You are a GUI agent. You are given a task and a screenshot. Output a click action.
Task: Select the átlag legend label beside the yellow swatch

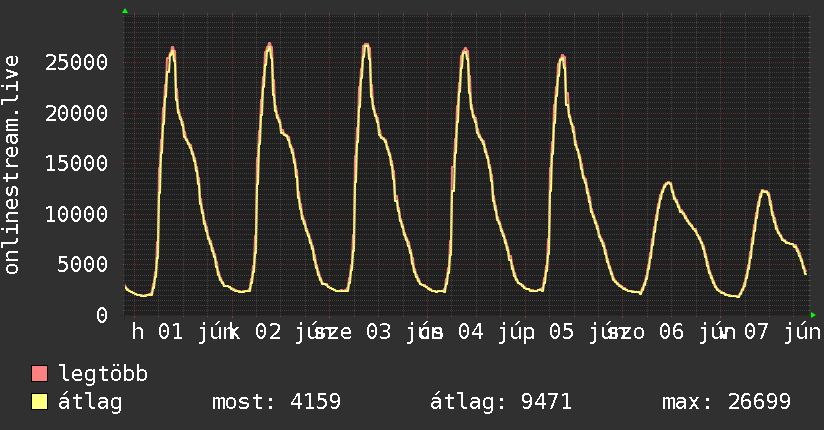click(x=90, y=403)
